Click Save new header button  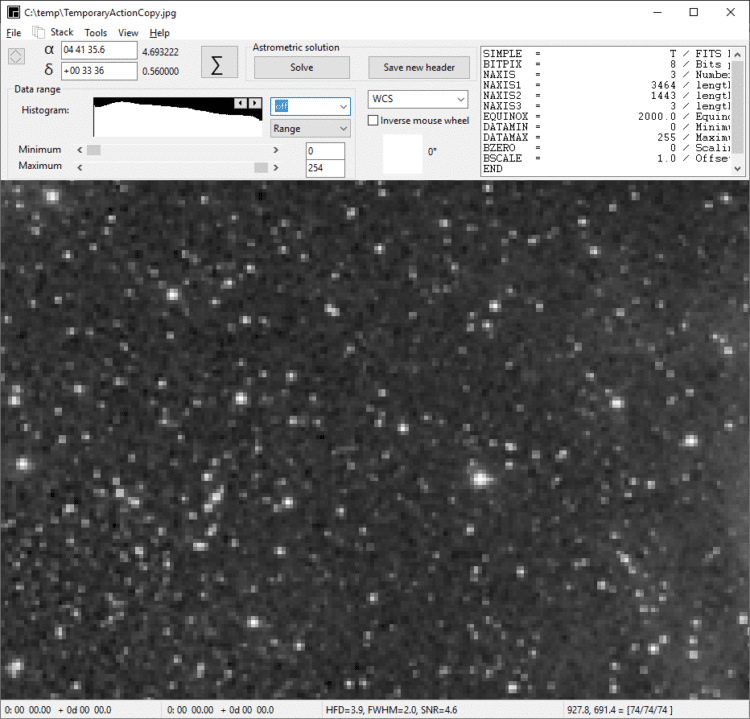(419, 67)
